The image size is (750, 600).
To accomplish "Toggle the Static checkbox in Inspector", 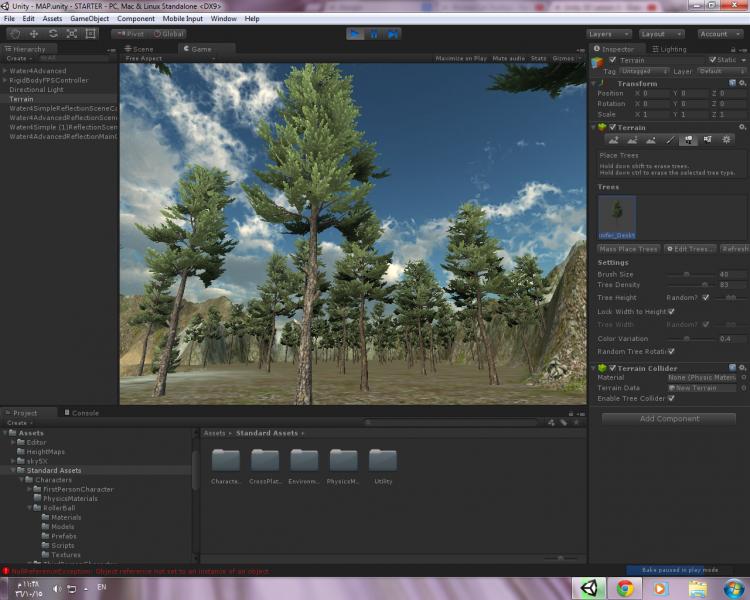I will (x=713, y=60).
